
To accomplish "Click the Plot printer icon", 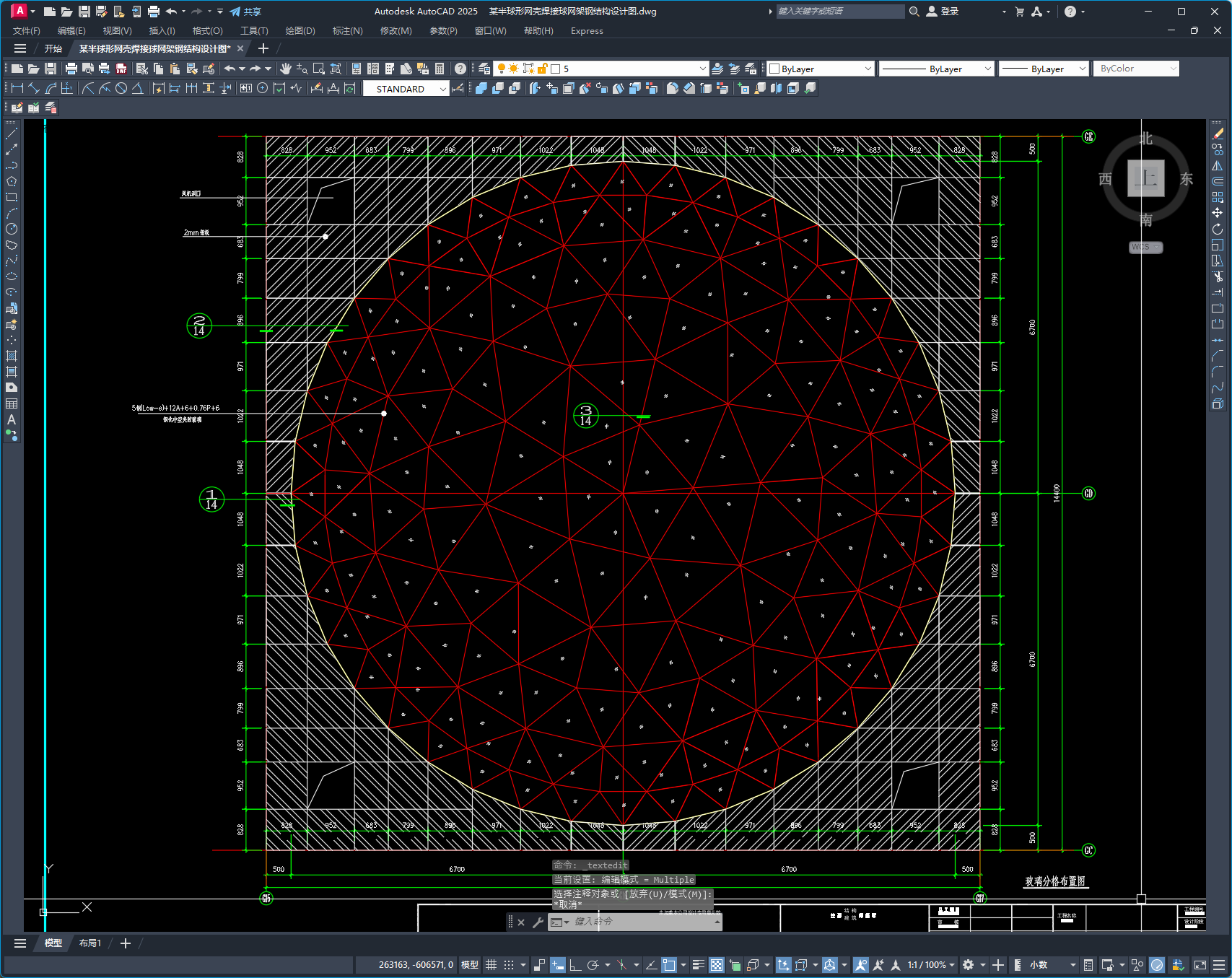I will (71, 69).
